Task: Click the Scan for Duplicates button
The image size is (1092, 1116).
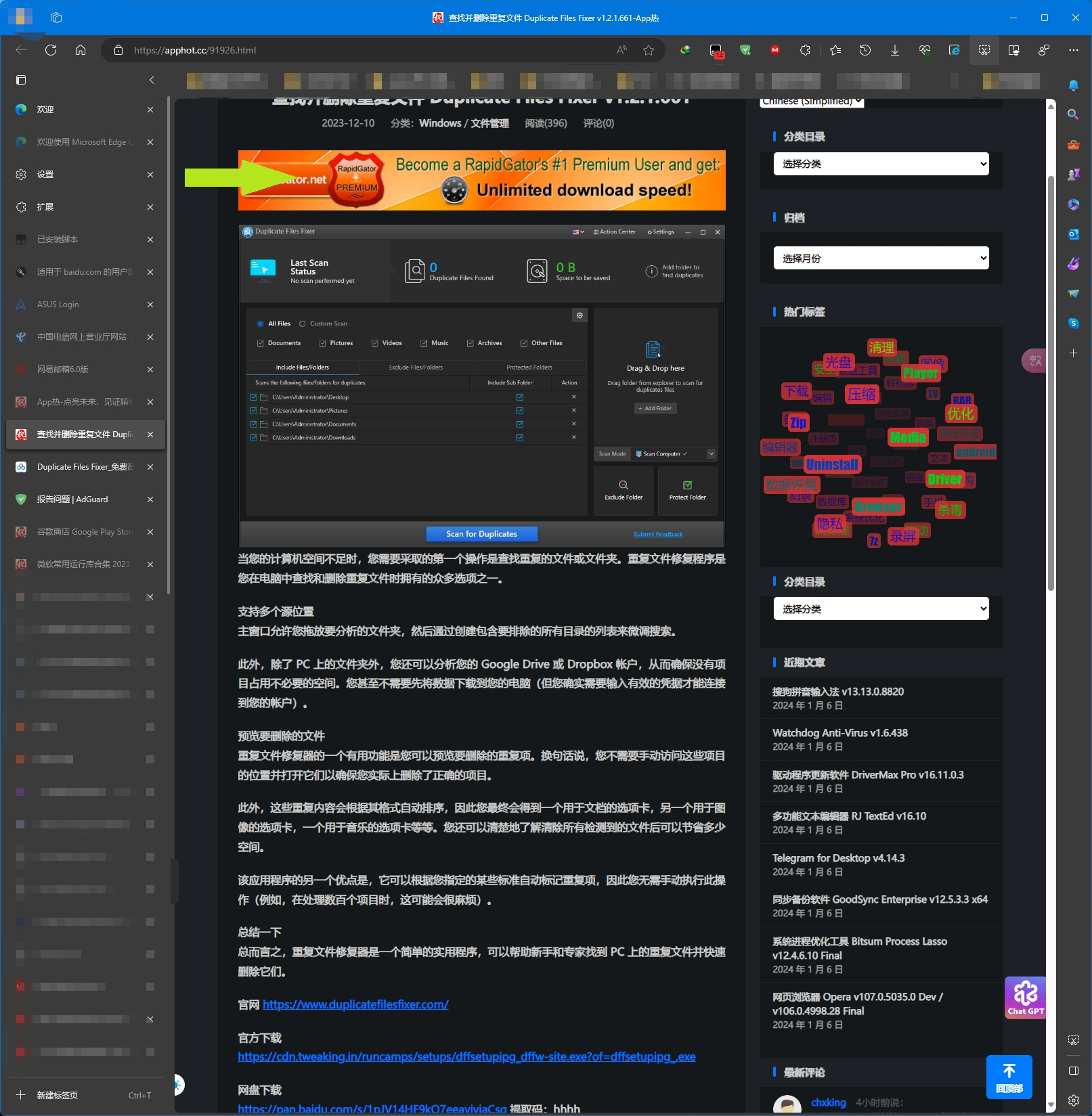Action: click(481, 534)
